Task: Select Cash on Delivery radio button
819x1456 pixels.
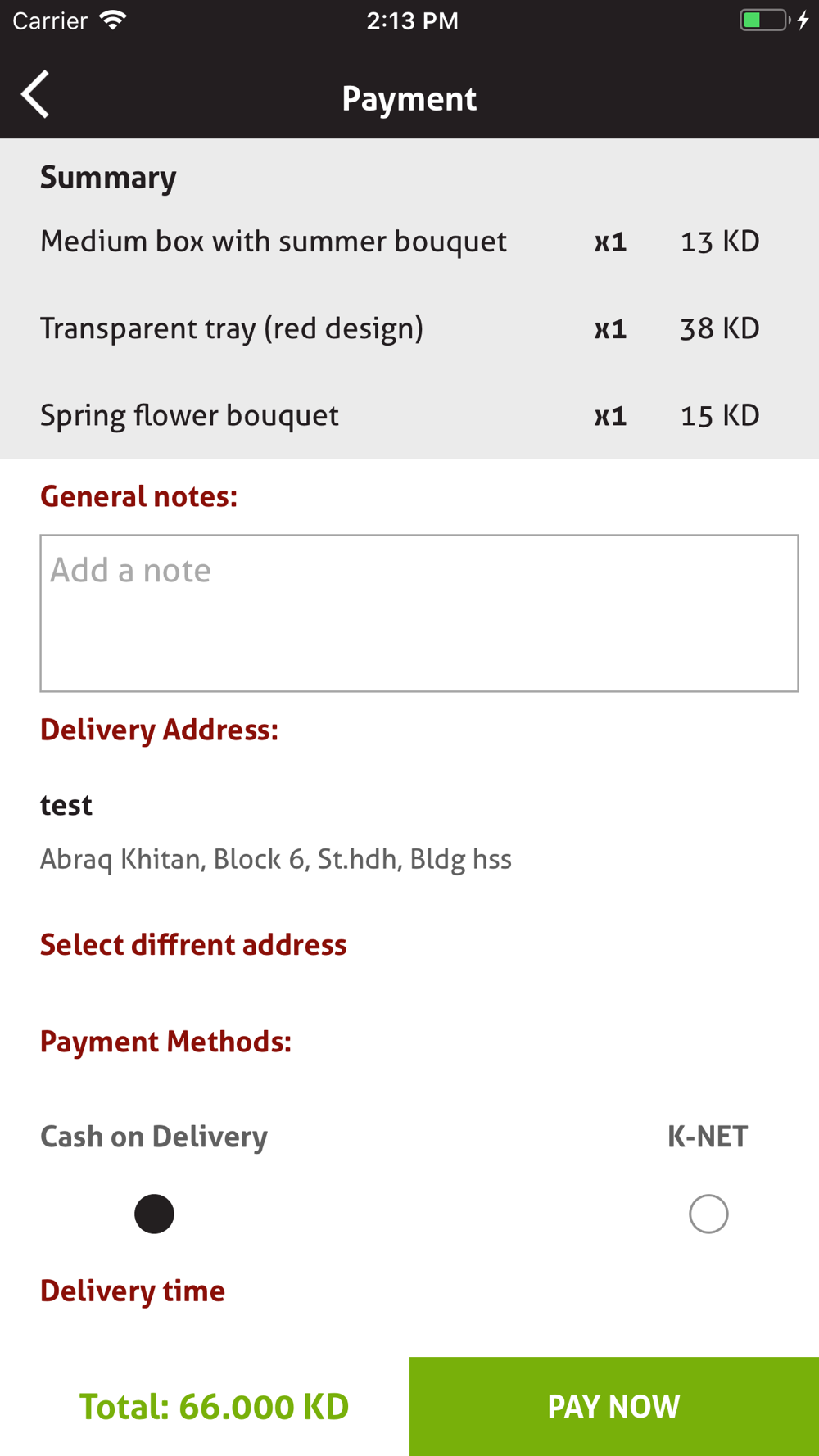Action: pyautogui.click(x=154, y=1214)
